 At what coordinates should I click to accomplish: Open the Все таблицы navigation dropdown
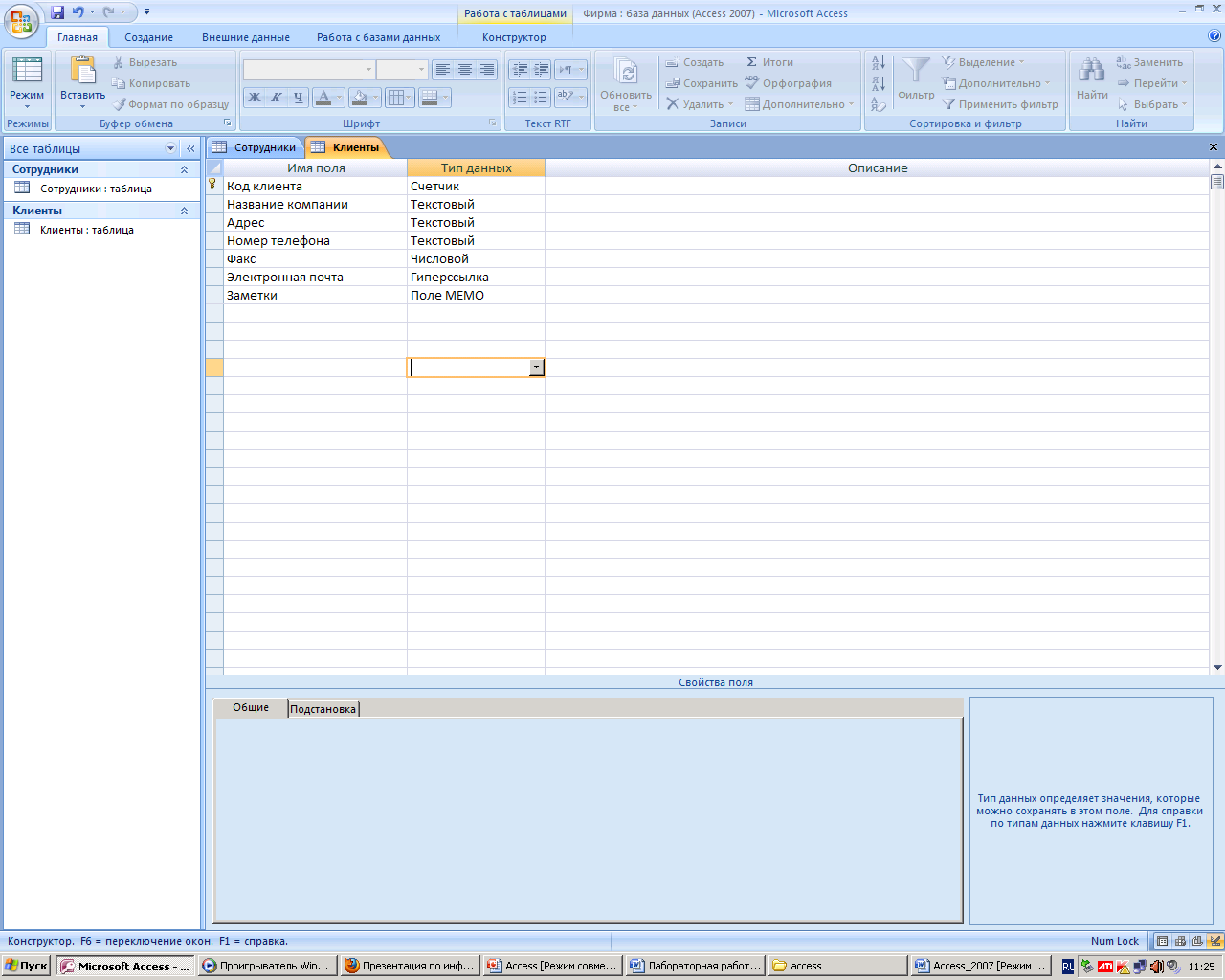coord(171,148)
